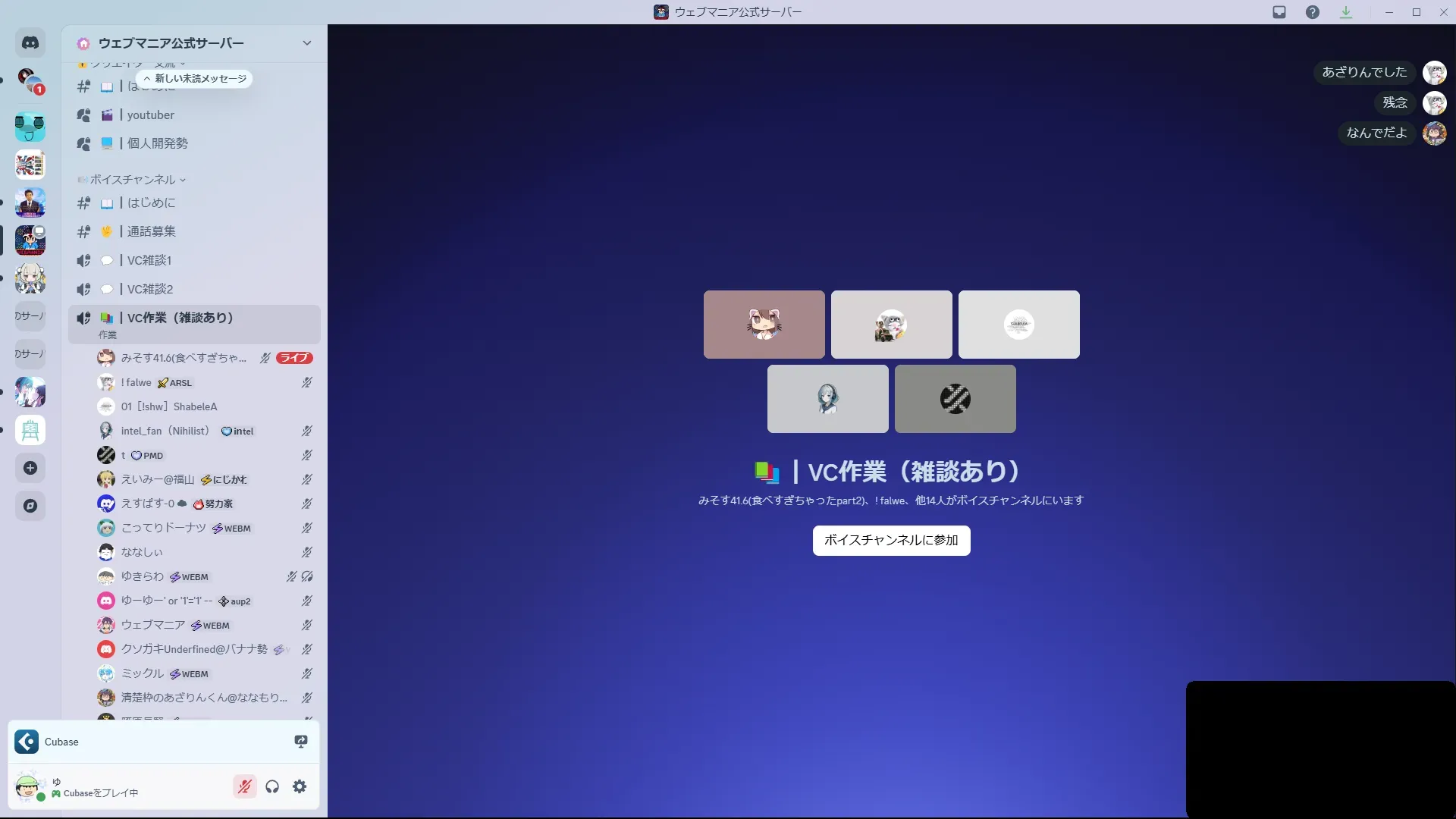
Task: Toggle the muted microphone button
Action: point(244,786)
